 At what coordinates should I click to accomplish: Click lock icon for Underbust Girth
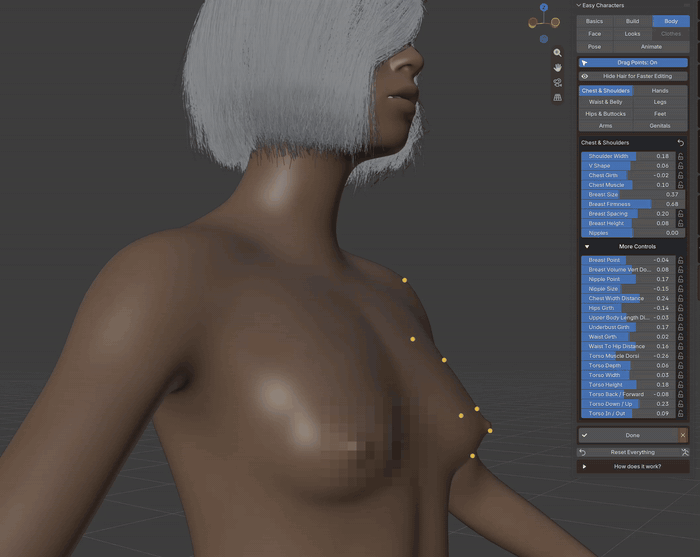(x=680, y=327)
